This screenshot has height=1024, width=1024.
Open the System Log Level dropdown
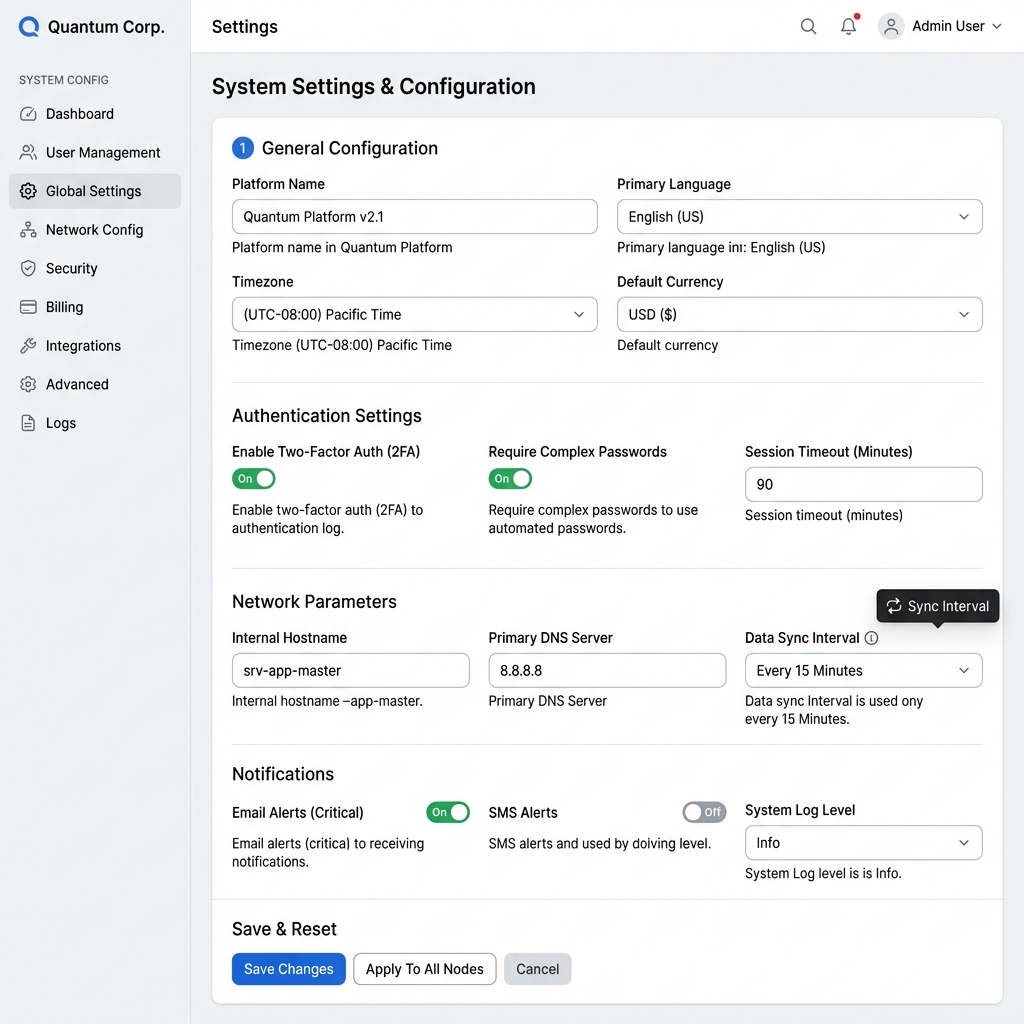[863, 842]
